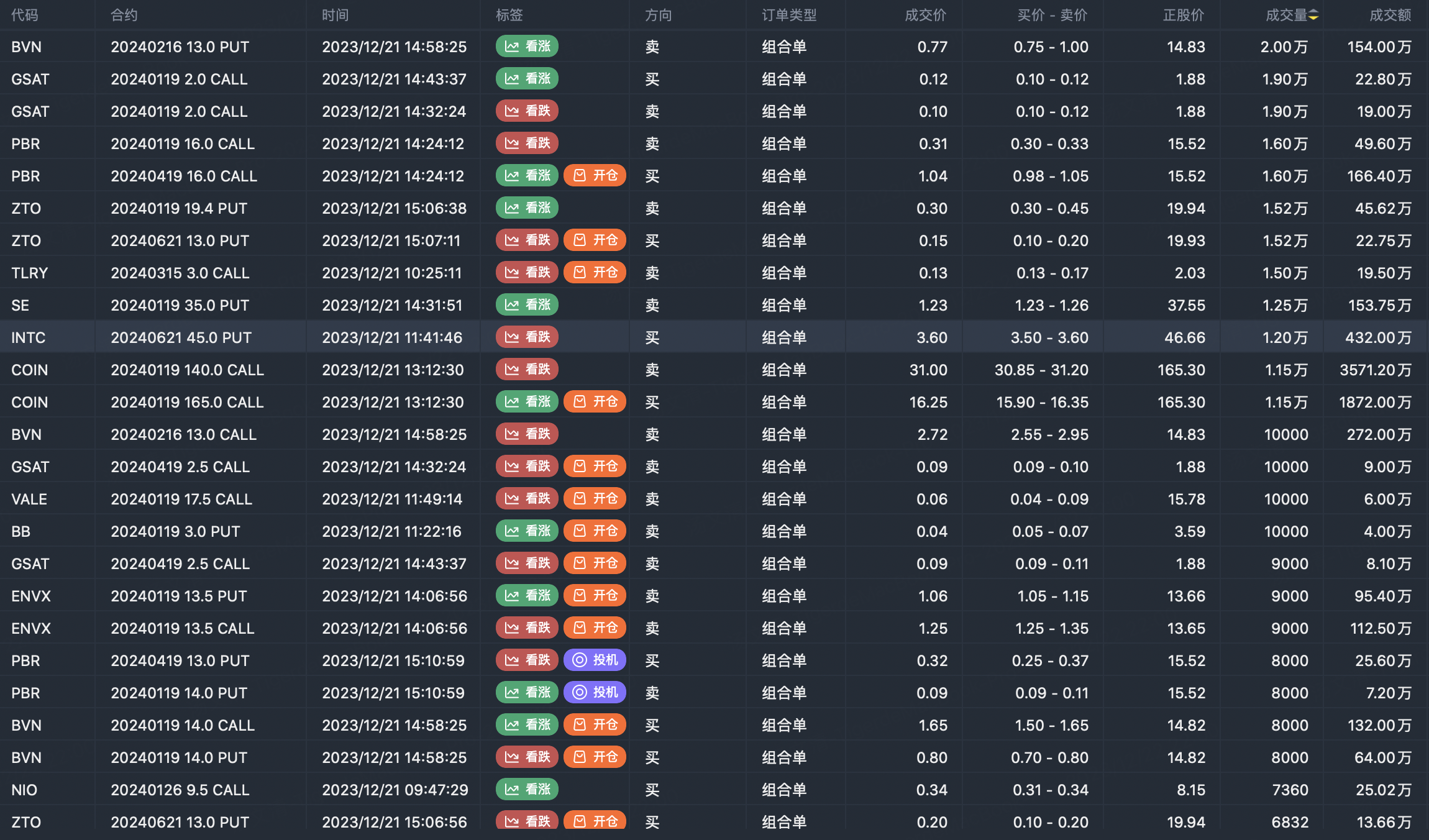Click the 成交量 sort arrow icon
This screenshot has width=1429, height=840.
pyautogui.click(x=1313, y=16)
